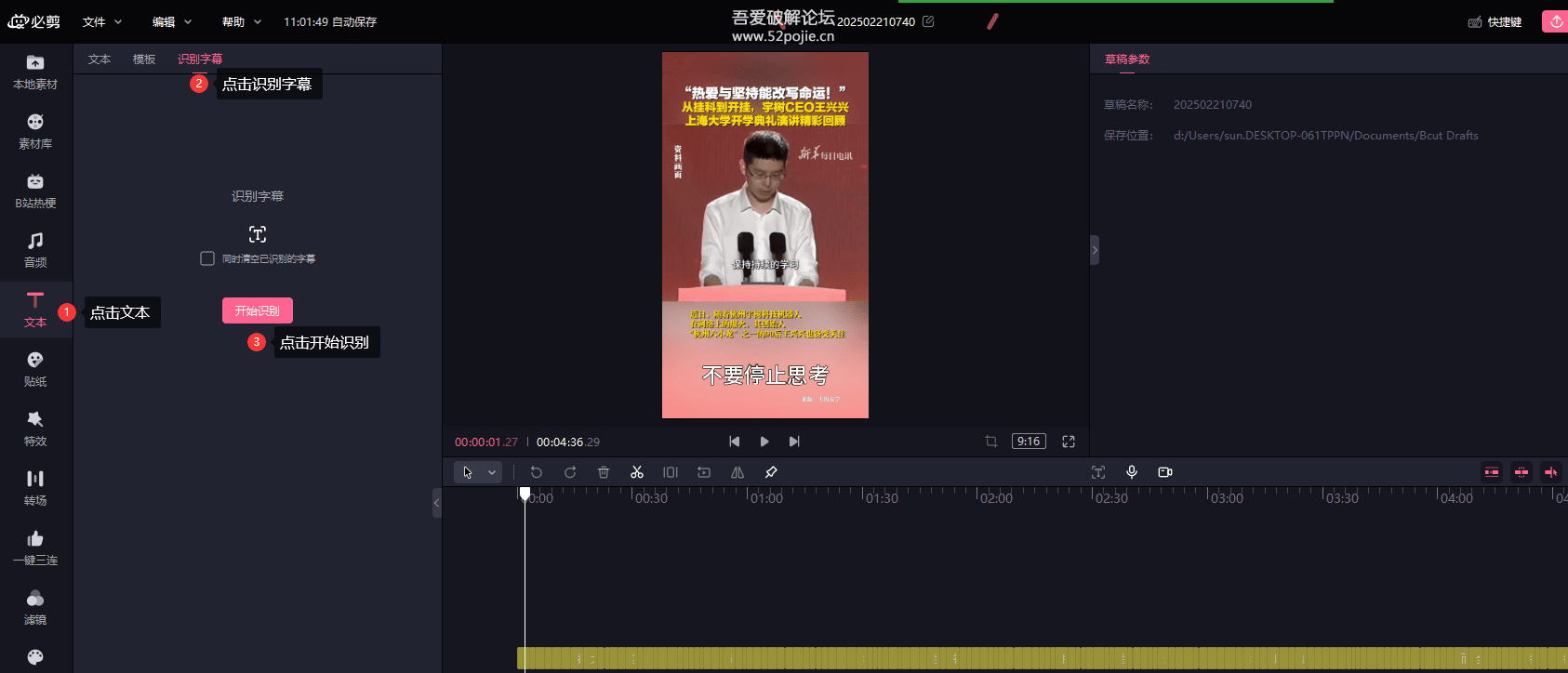Jump to the next frame
The height and width of the screenshot is (673, 1568).
(794, 442)
